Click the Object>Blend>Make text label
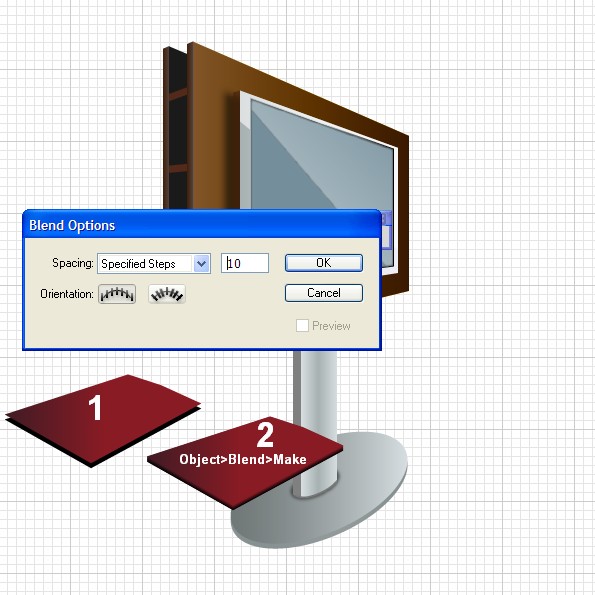The width and height of the screenshot is (595, 595). (x=243, y=459)
